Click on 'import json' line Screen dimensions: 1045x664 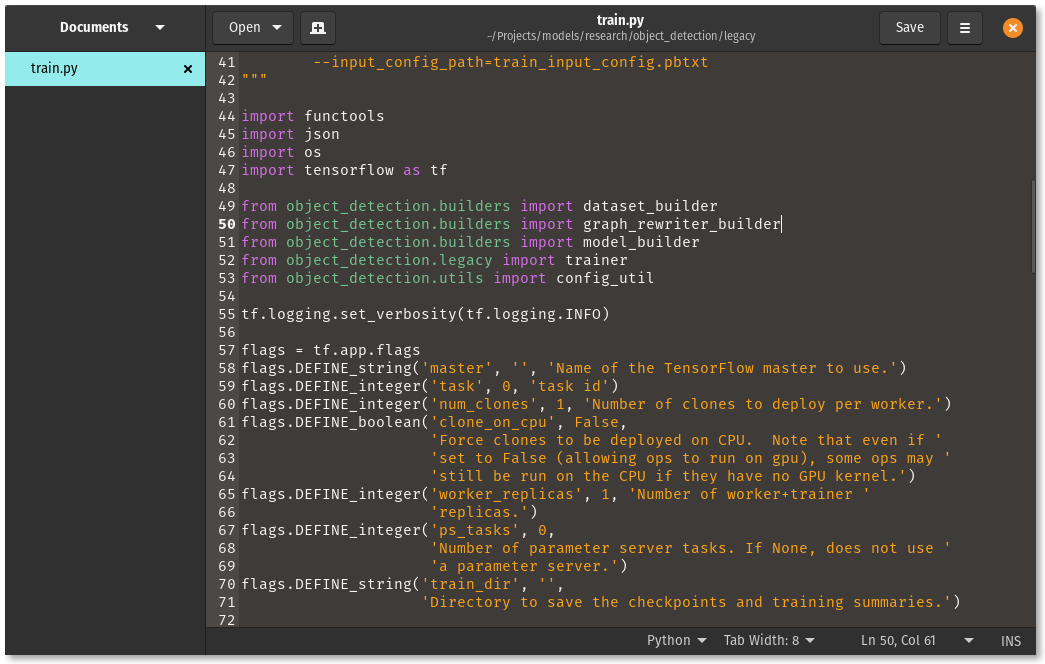tap(291, 134)
